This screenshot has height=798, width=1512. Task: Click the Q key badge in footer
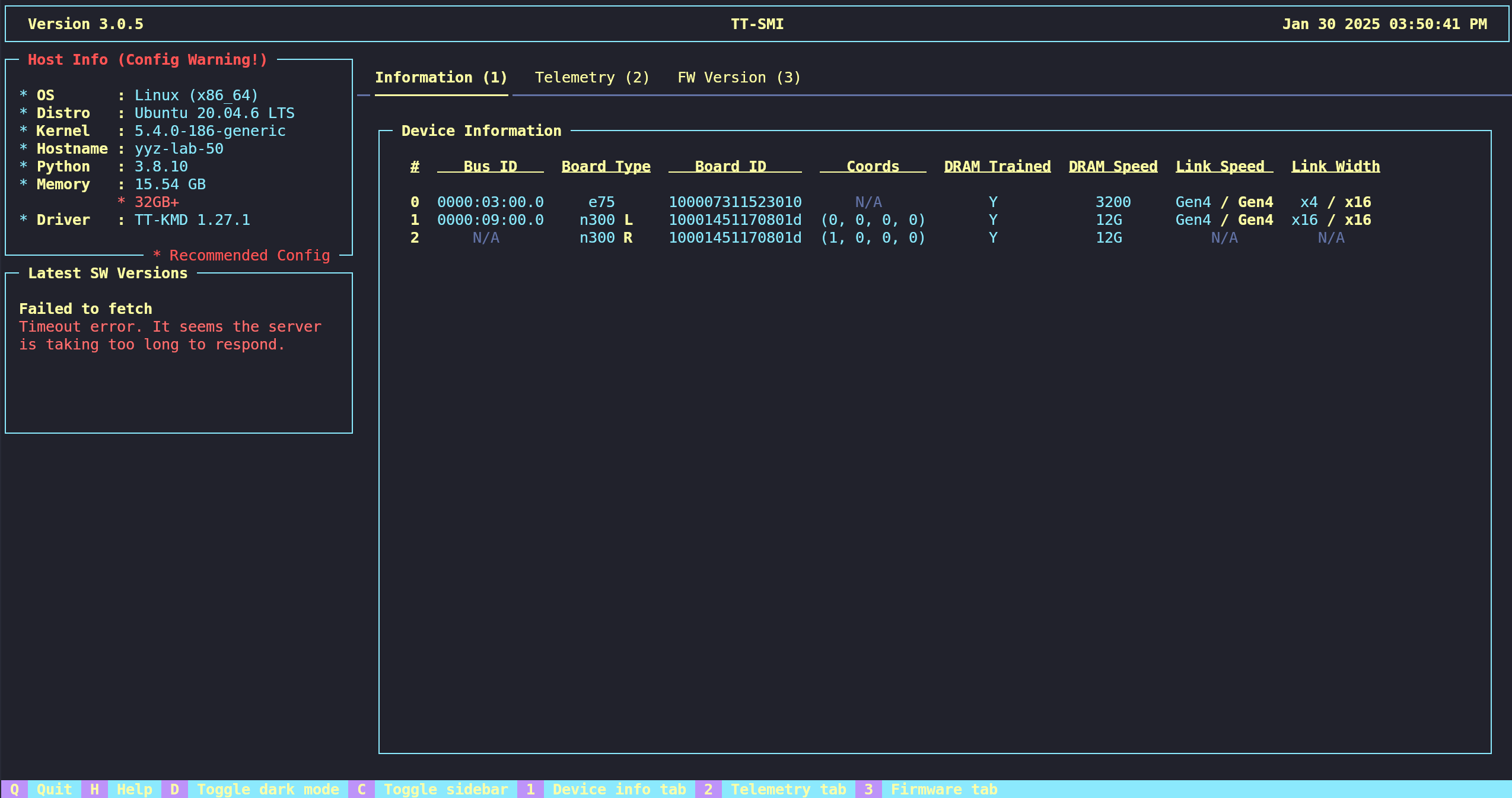coord(14,789)
